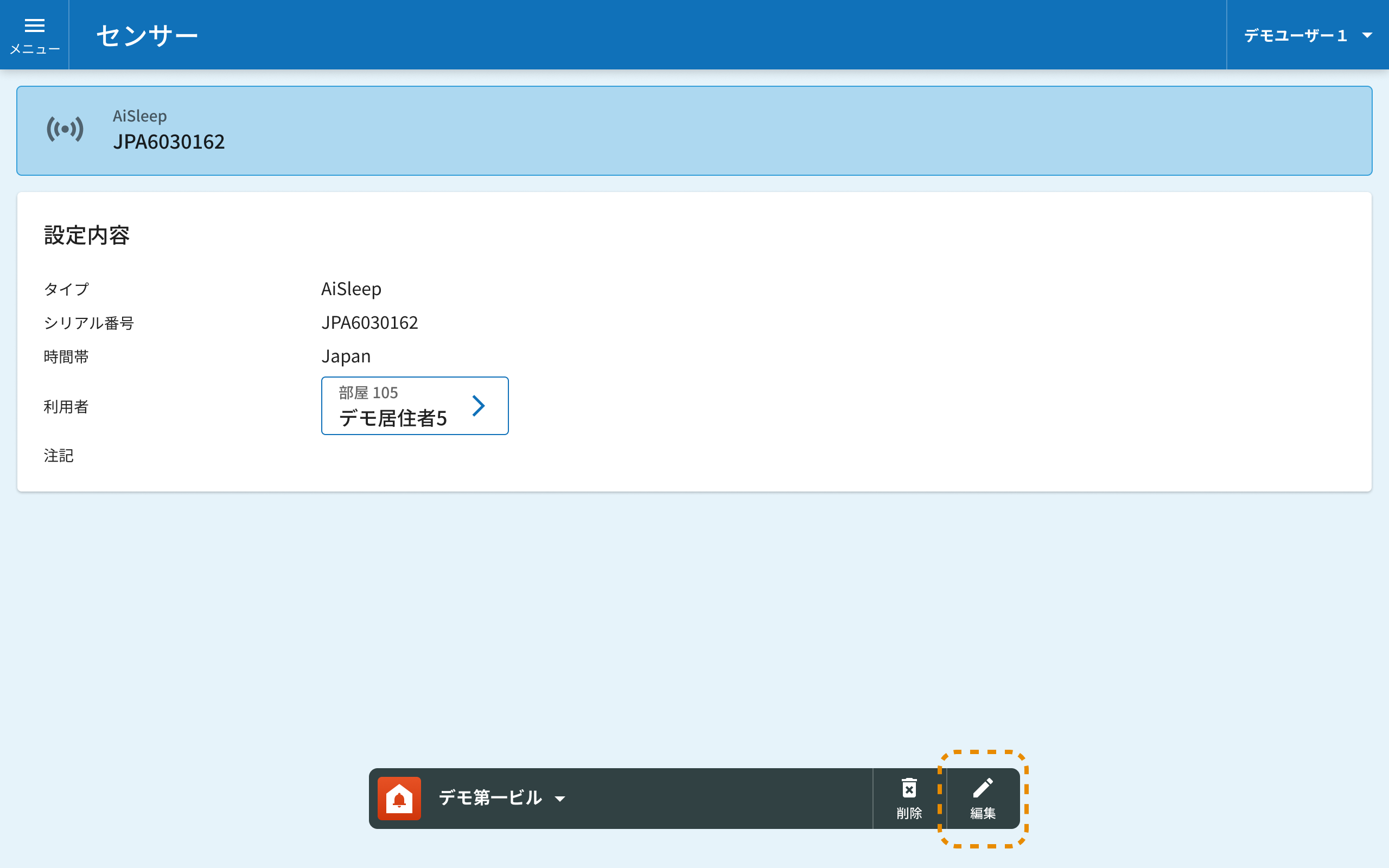
Task: Select the AiSleep JPA6030162 header banner
Action: pyautogui.click(x=694, y=131)
